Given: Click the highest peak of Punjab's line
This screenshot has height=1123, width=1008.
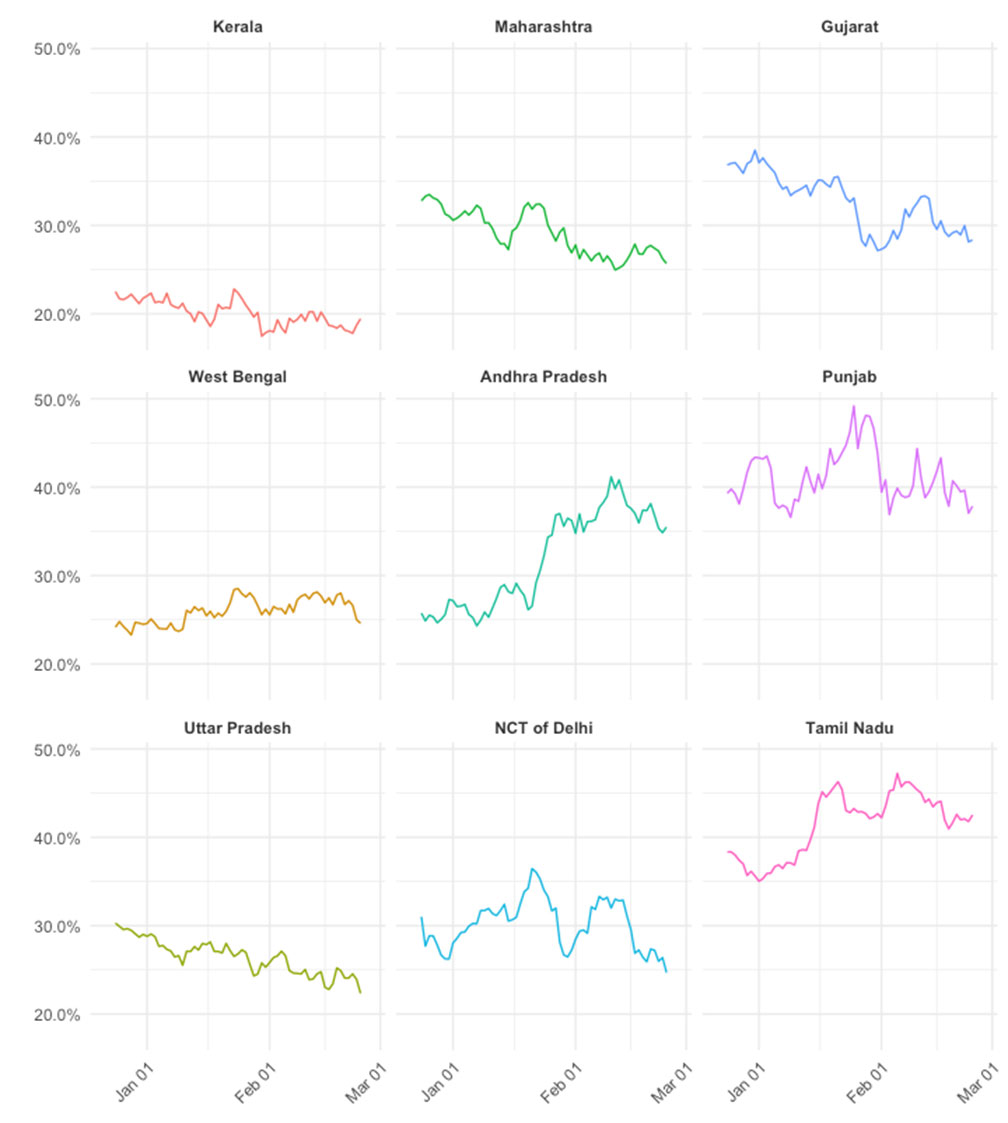Looking at the screenshot, I should tap(854, 406).
